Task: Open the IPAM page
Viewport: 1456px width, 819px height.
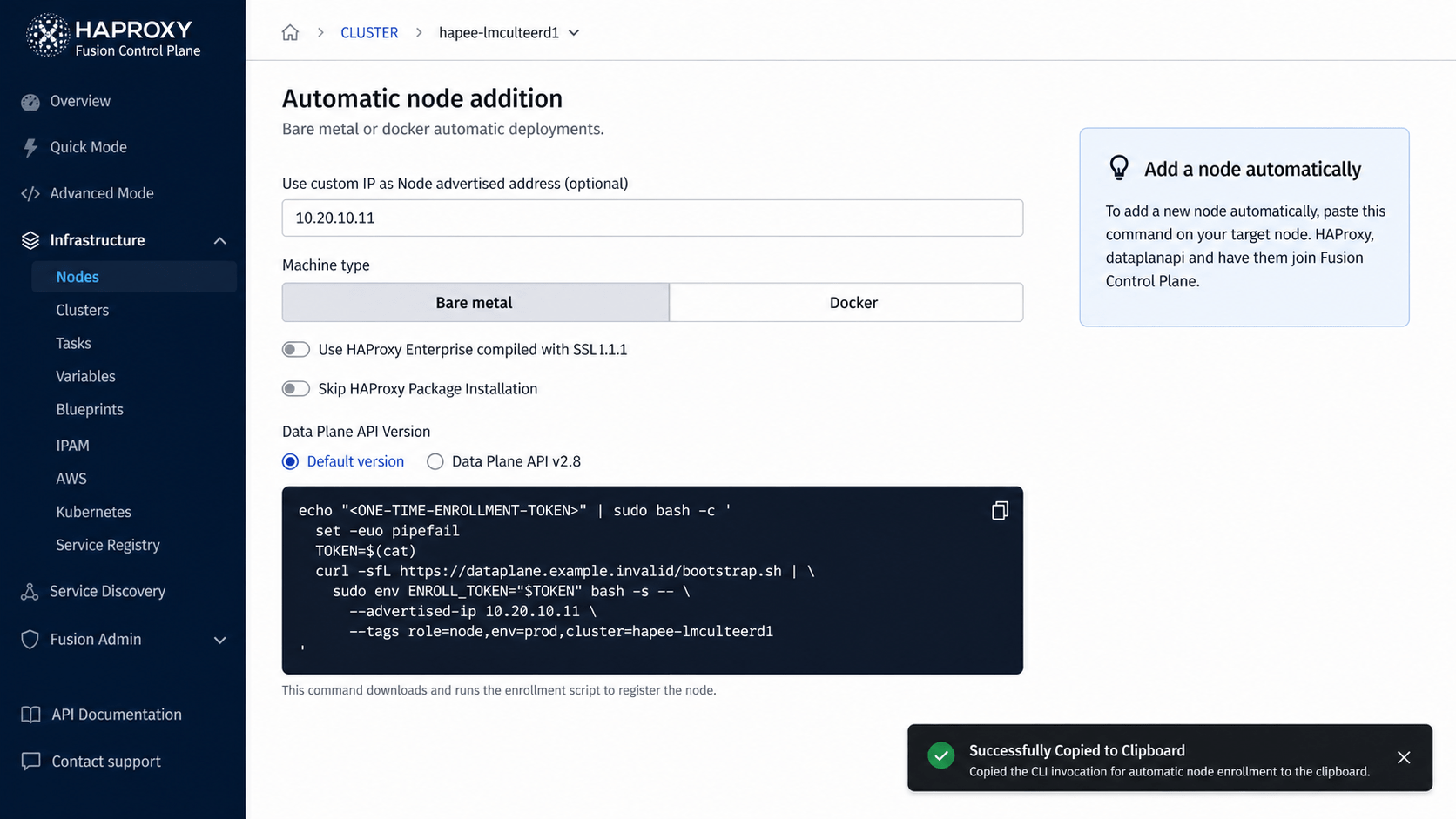Action: pyautogui.click(x=73, y=446)
